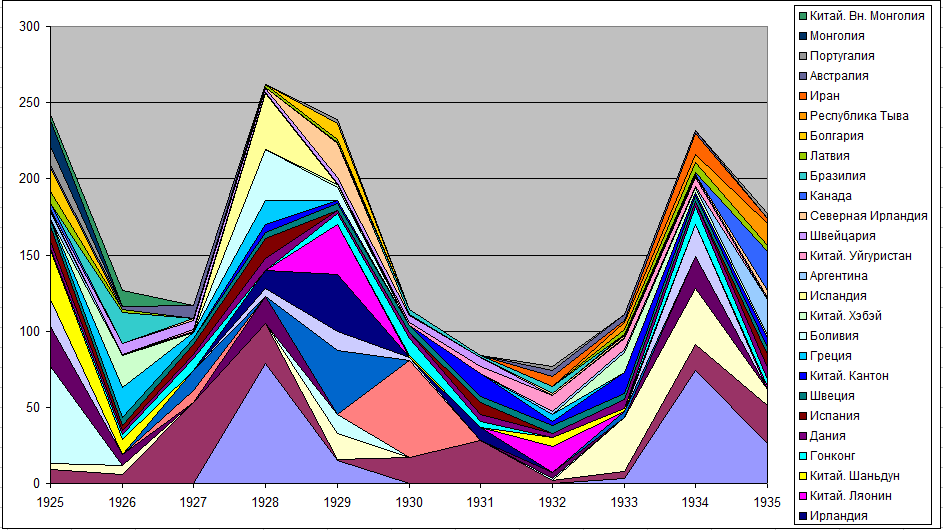Select legend entry Северная Ирландия
943x530 pixels.
(x=863, y=215)
